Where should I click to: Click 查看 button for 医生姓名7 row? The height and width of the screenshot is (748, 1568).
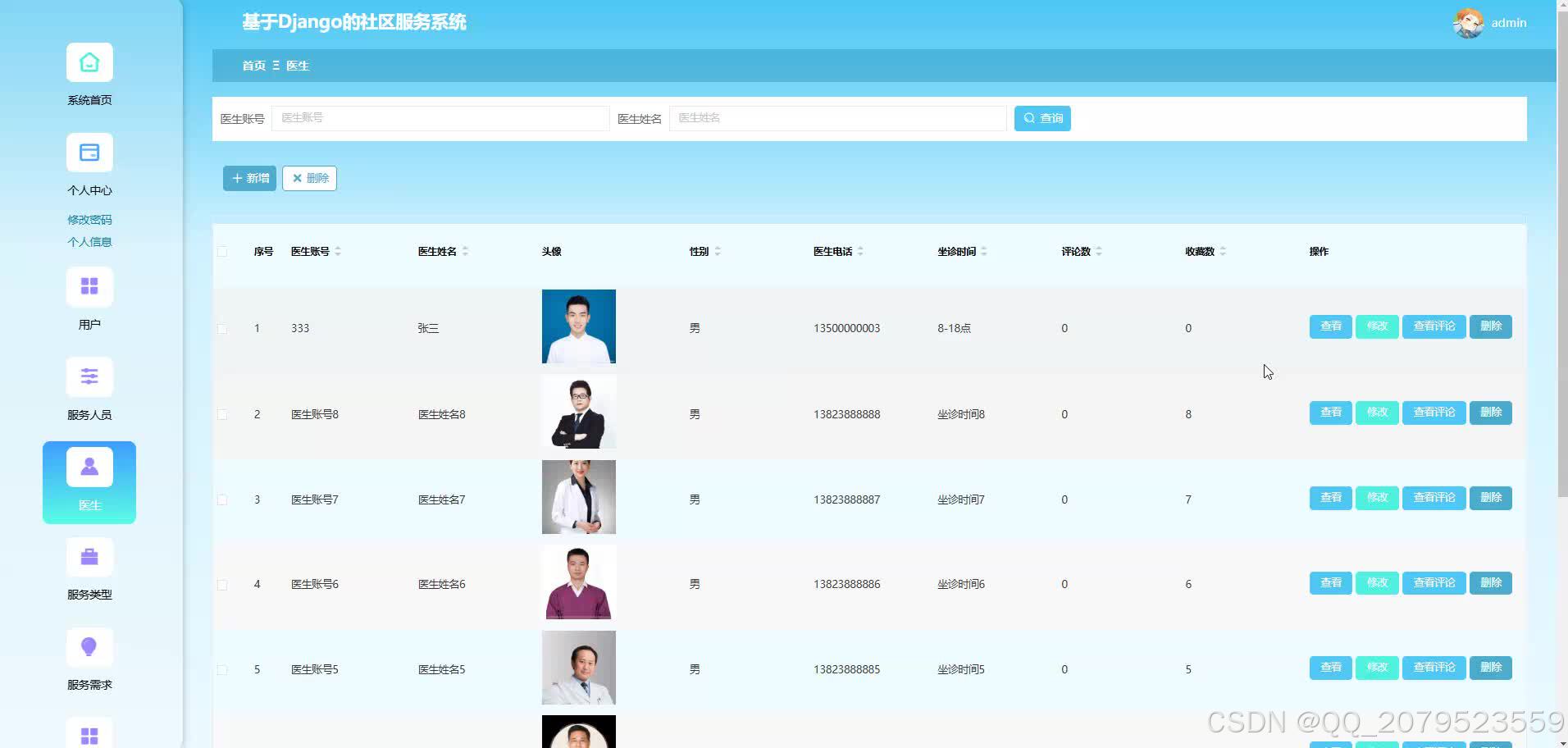tap(1330, 498)
